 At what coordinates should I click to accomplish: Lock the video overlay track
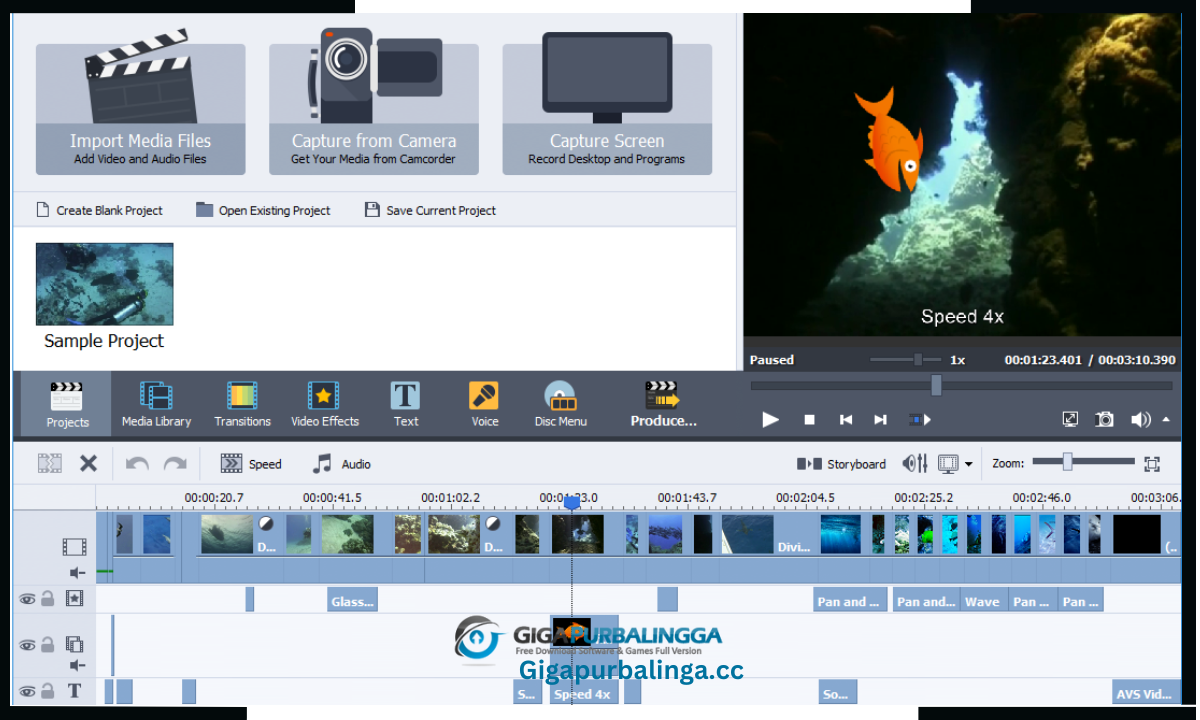48,644
